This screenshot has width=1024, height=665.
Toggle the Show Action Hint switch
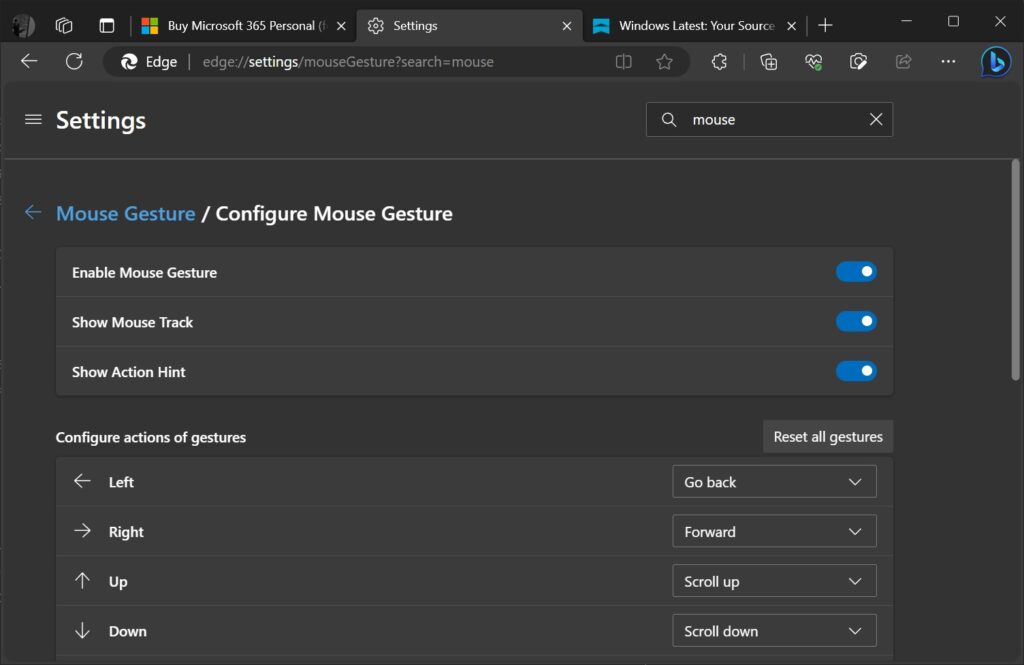click(856, 370)
